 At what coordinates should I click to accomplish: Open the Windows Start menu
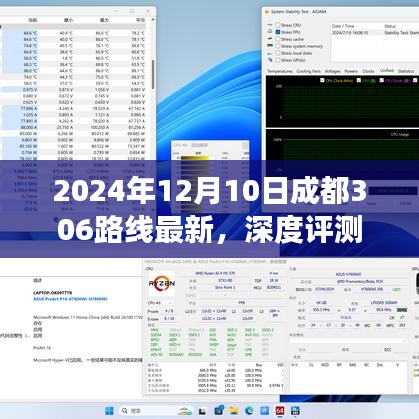click(109, 410)
